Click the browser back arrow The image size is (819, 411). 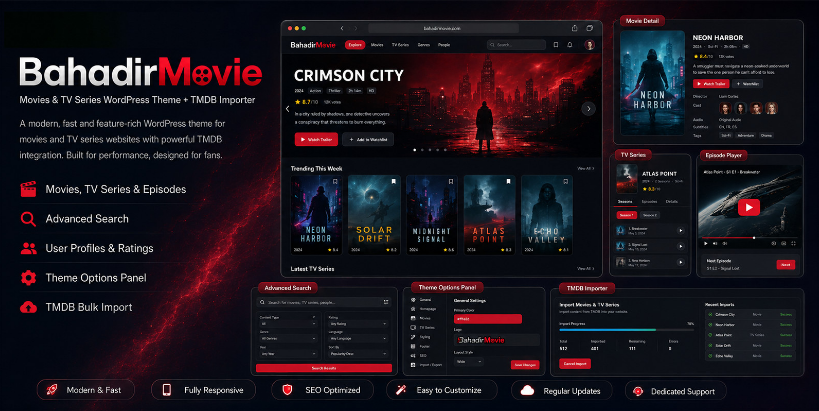point(342,28)
